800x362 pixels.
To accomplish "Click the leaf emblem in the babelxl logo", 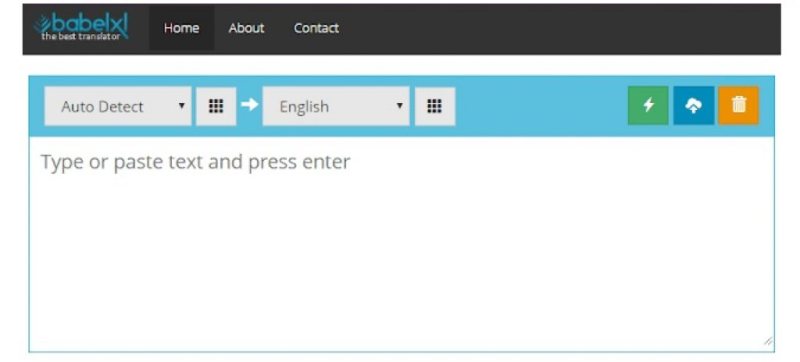I will [42, 24].
